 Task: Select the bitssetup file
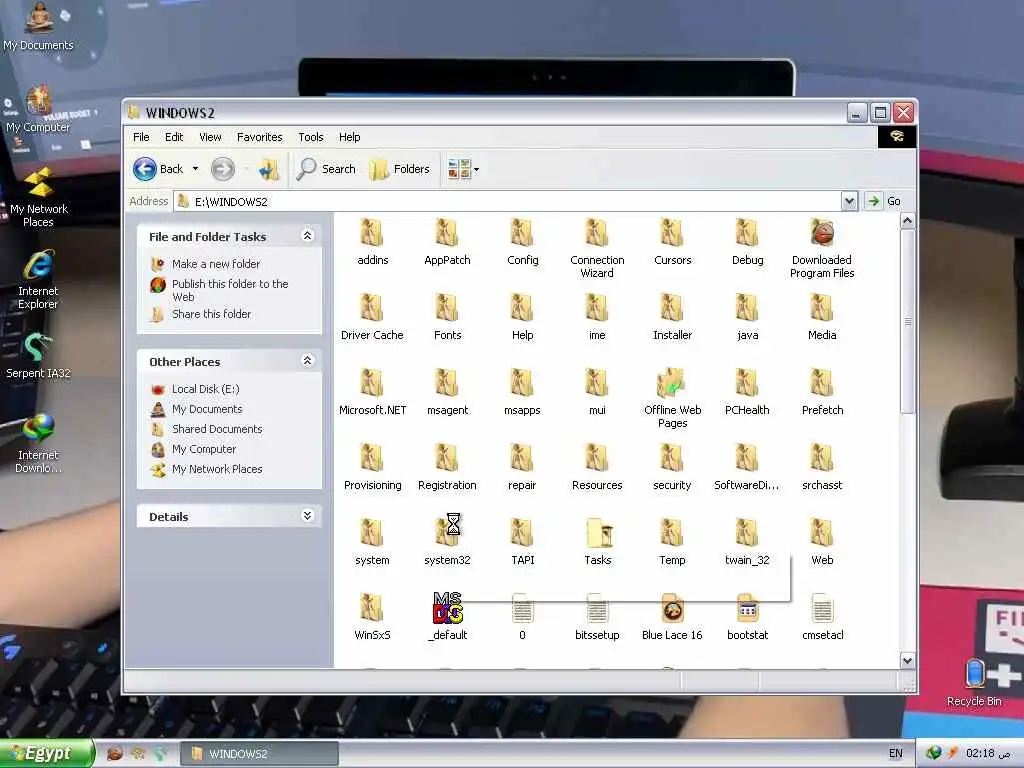597,617
